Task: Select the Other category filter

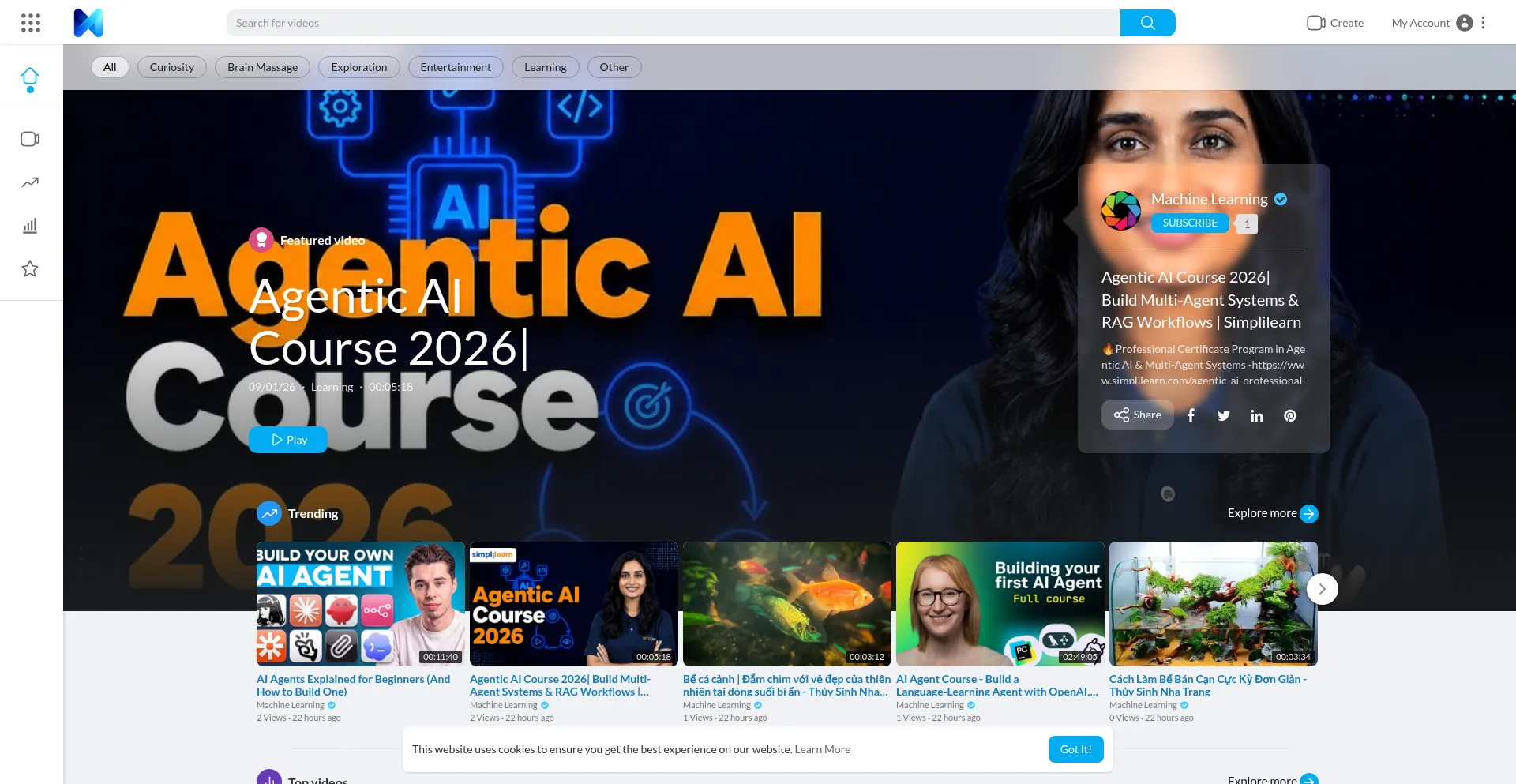Action: click(614, 67)
